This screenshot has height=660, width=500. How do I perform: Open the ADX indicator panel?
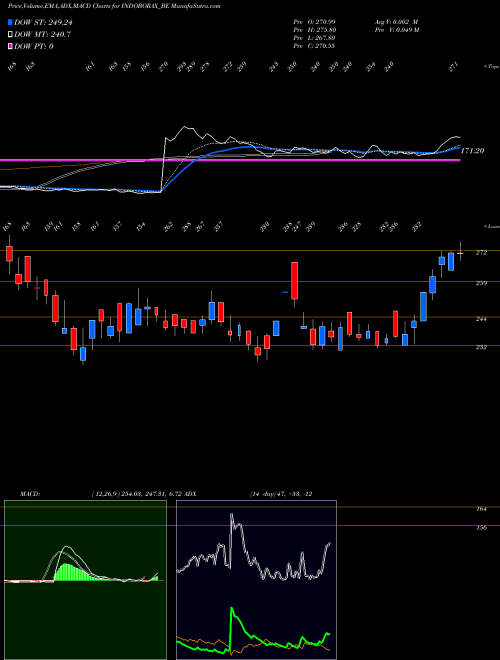[x=256, y=580]
